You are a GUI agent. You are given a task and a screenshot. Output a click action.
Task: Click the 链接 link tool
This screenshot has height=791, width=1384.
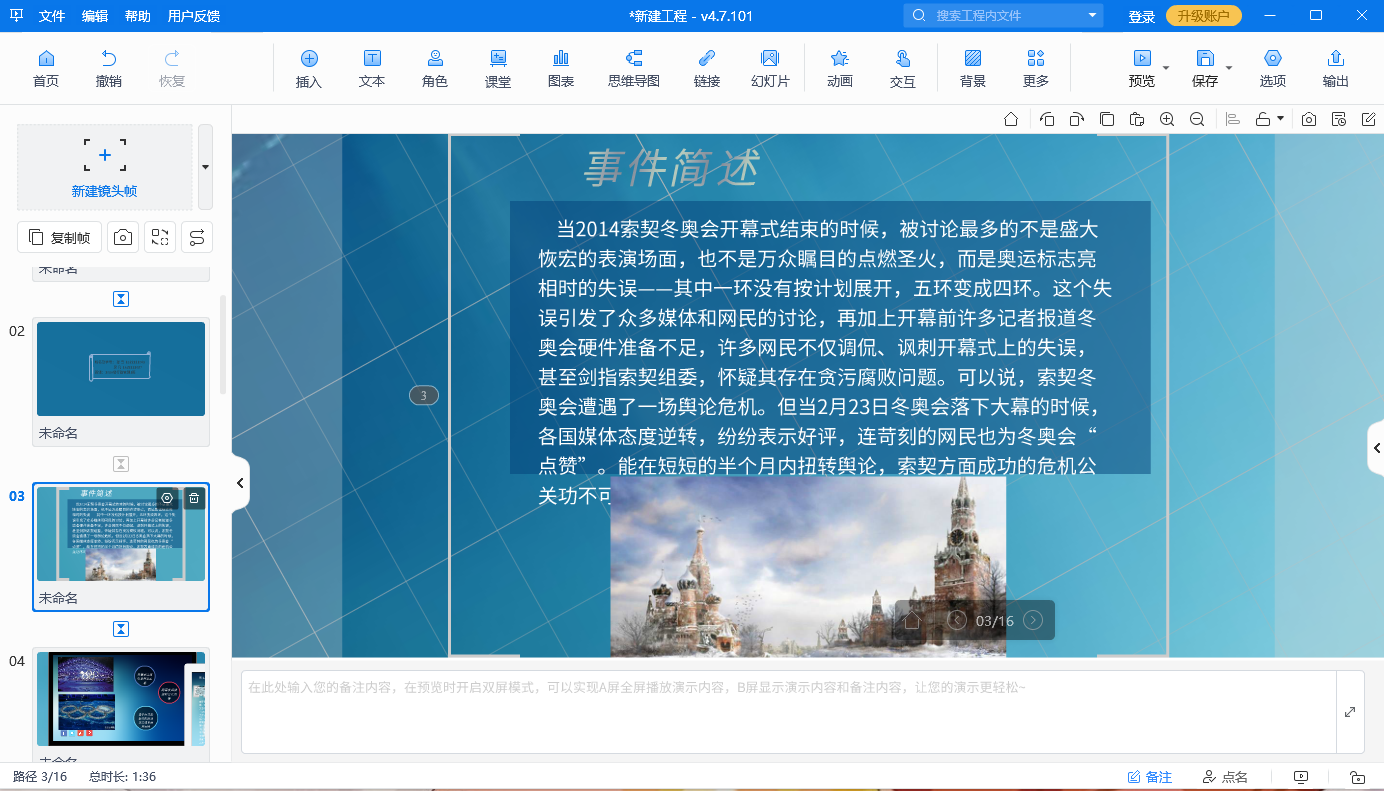(707, 69)
